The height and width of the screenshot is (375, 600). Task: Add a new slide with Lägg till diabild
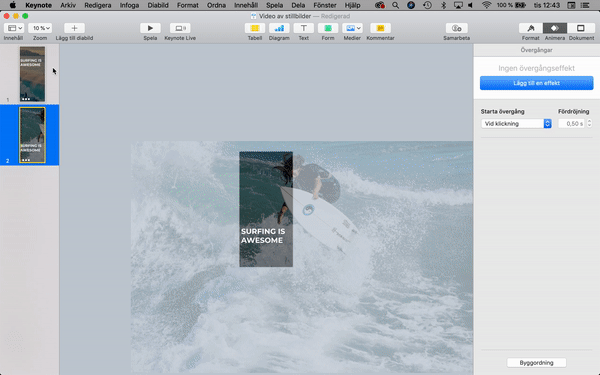74,28
